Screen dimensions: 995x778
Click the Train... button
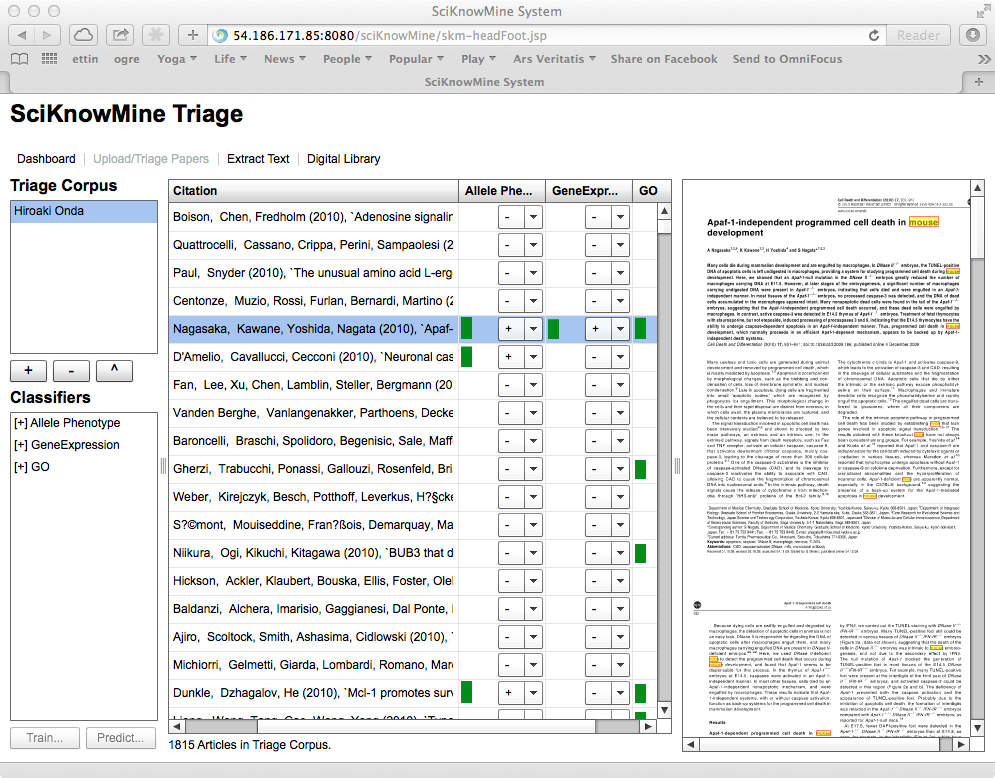tap(44, 738)
